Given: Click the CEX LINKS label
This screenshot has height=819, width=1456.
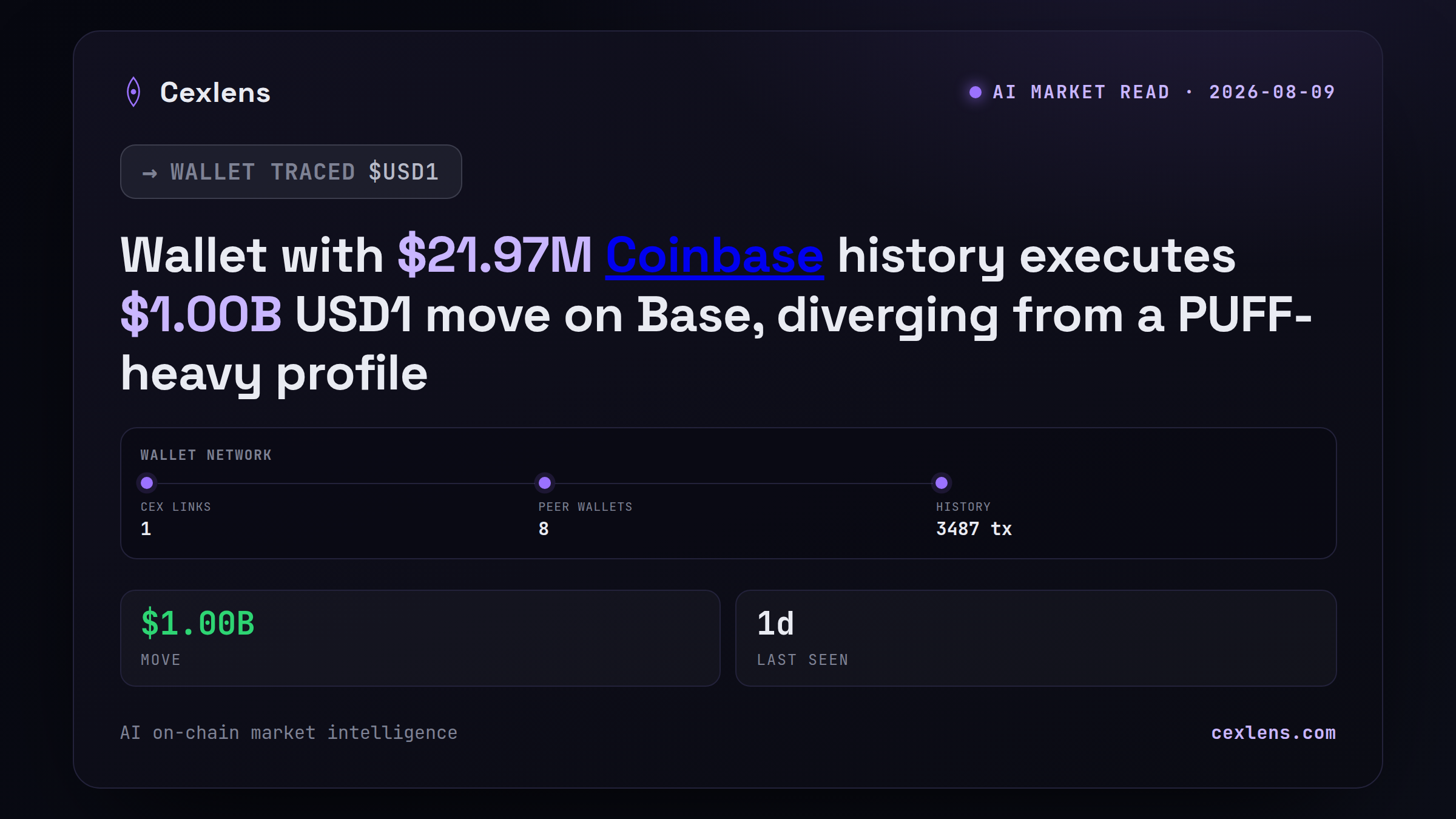Looking at the screenshot, I should 176,507.
